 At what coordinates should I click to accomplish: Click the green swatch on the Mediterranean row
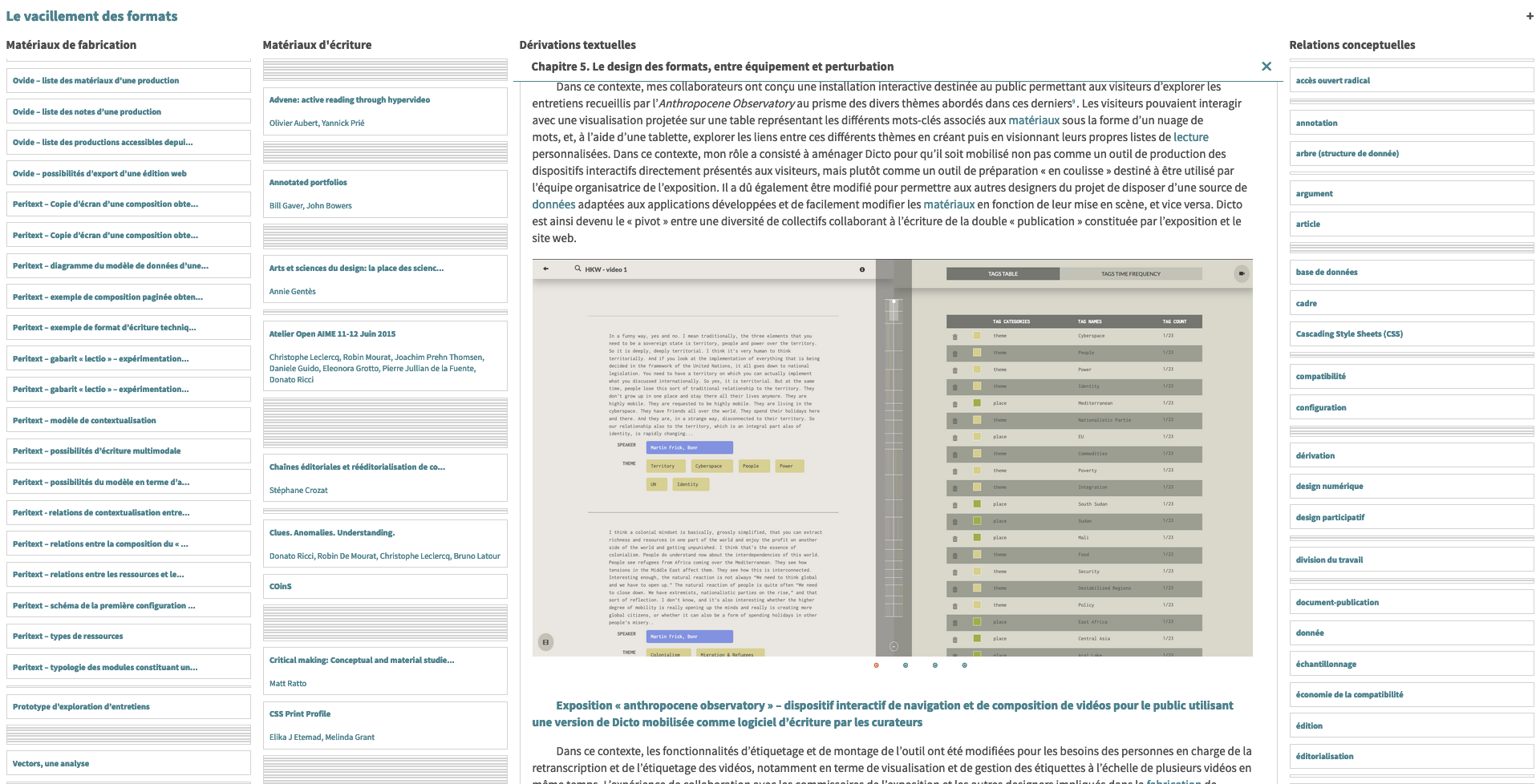point(977,403)
